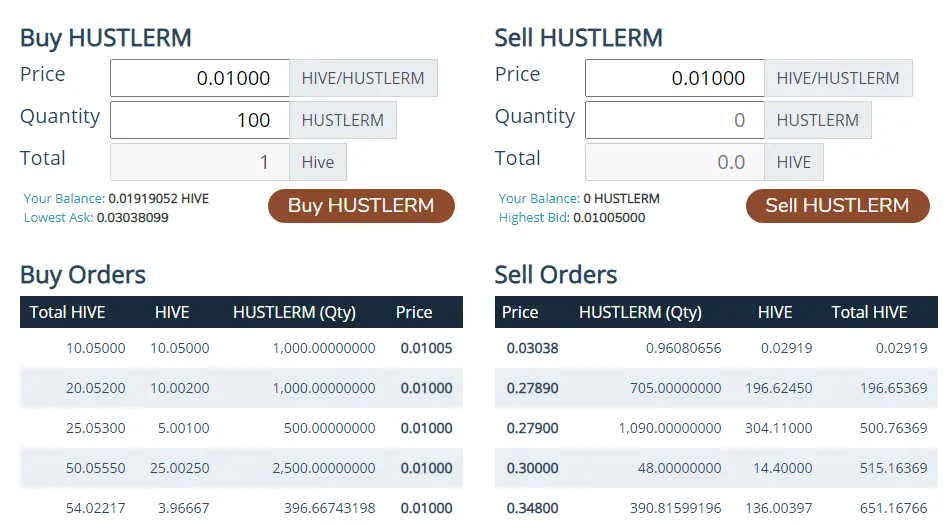The width and height of the screenshot is (952, 525).
Task: Click buy total 10.05000 in first row
Action: coord(95,348)
